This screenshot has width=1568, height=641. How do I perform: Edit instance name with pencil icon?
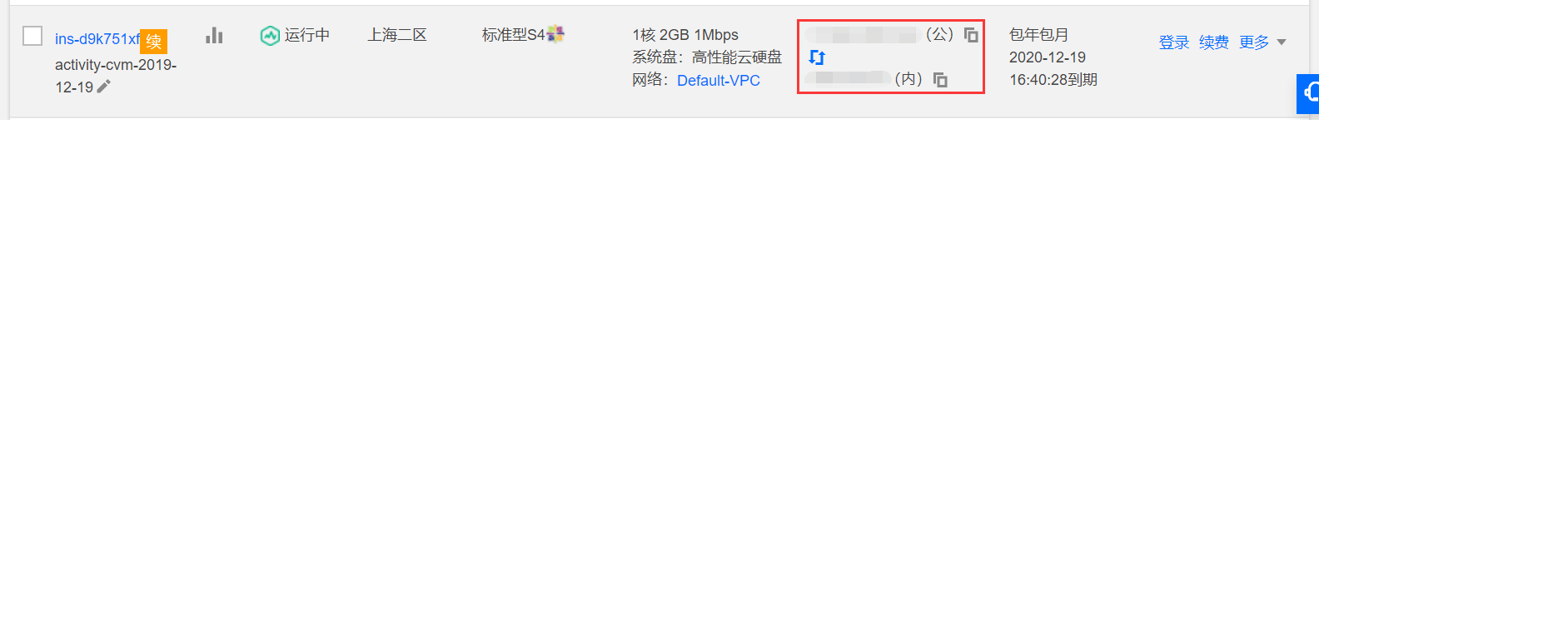pos(104,87)
